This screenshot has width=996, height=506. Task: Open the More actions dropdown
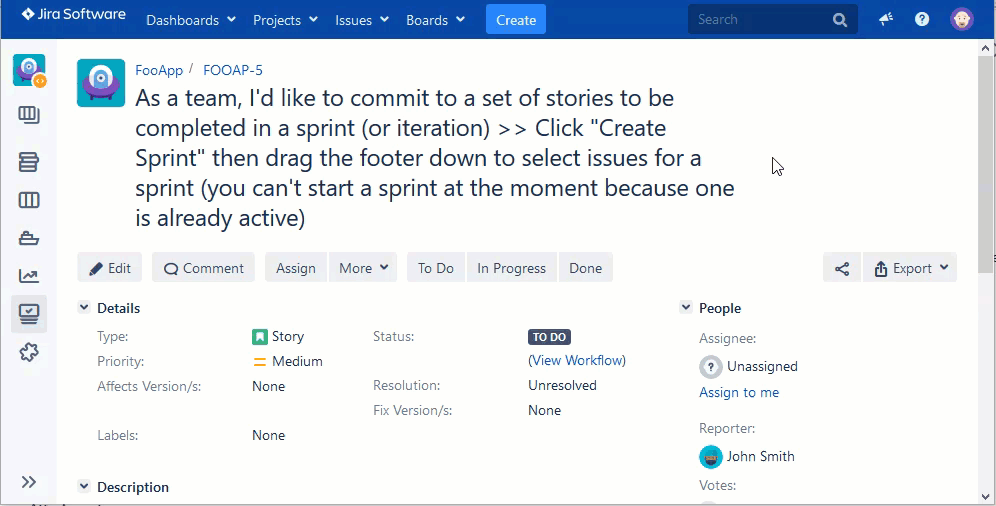click(x=362, y=268)
